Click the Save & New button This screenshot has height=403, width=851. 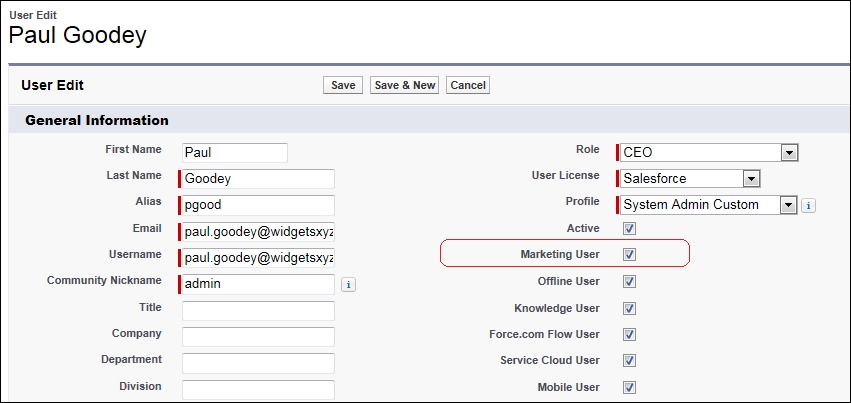[405, 85]
